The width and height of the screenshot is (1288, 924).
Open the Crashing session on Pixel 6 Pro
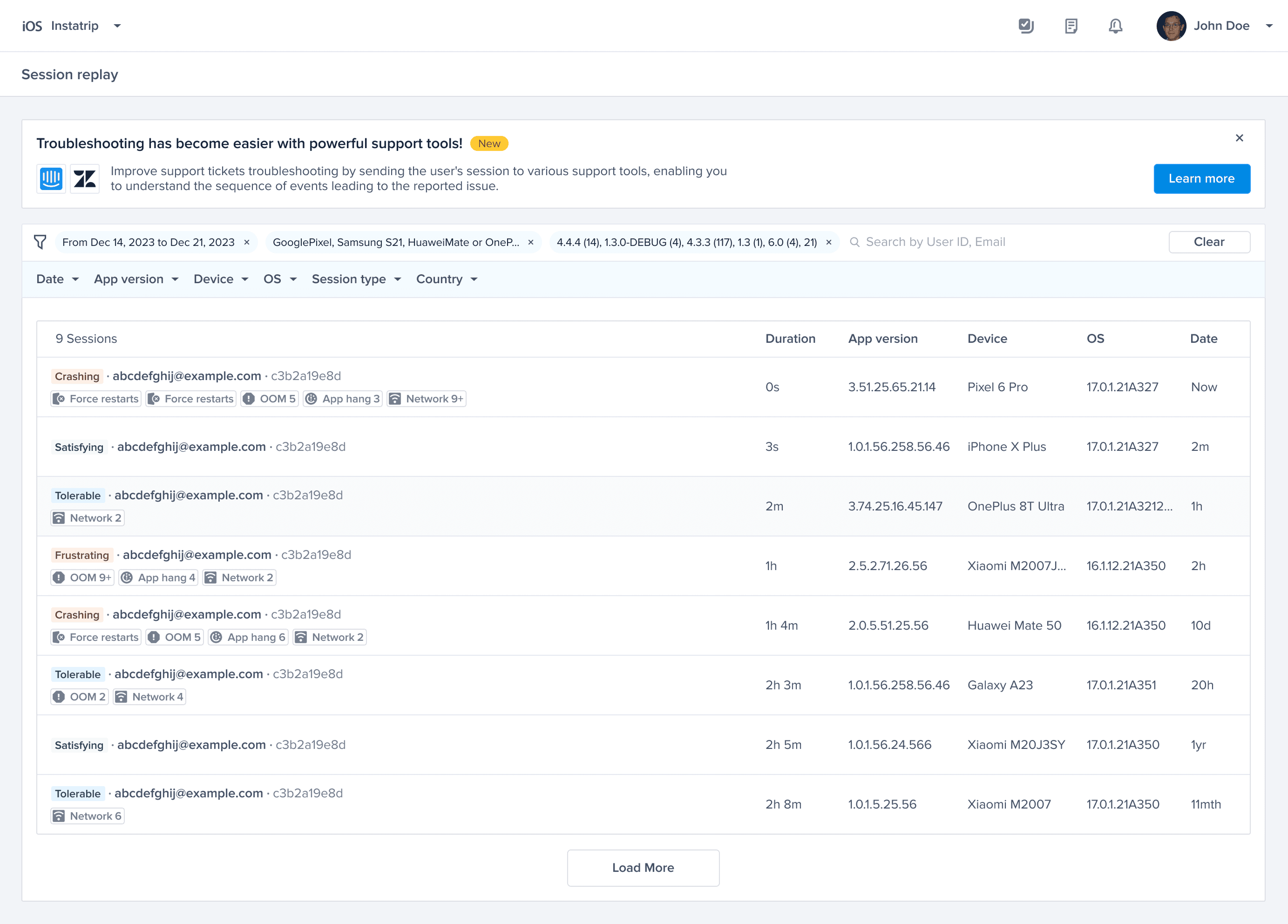pos(643,387)
